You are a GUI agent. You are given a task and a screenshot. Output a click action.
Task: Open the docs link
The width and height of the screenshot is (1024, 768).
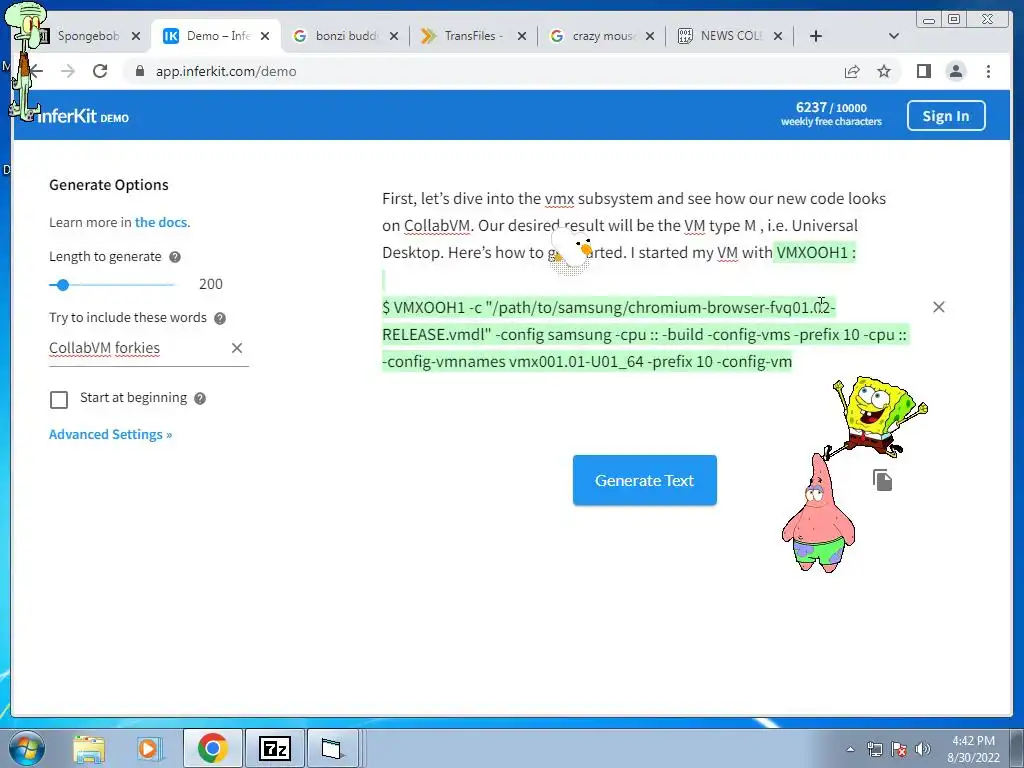[161, 222]
